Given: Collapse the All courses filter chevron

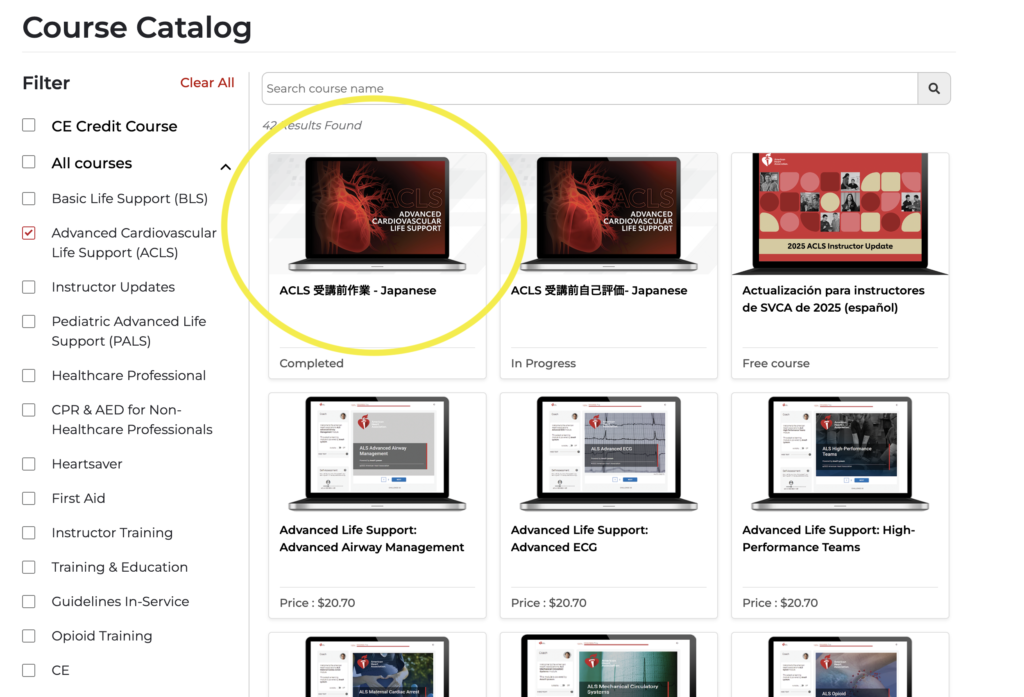Looking at the screenshot, I should click(225, 167).
